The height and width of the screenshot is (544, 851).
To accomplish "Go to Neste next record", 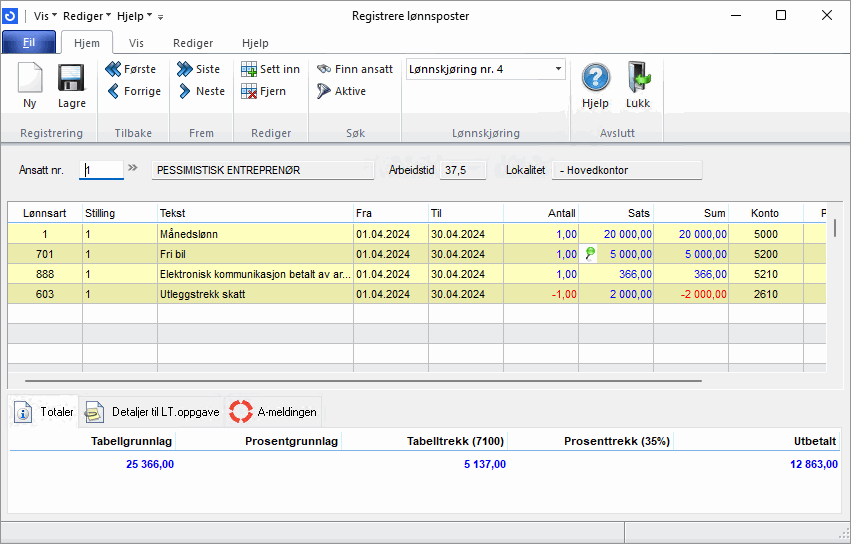I will (x=201, y=91).
